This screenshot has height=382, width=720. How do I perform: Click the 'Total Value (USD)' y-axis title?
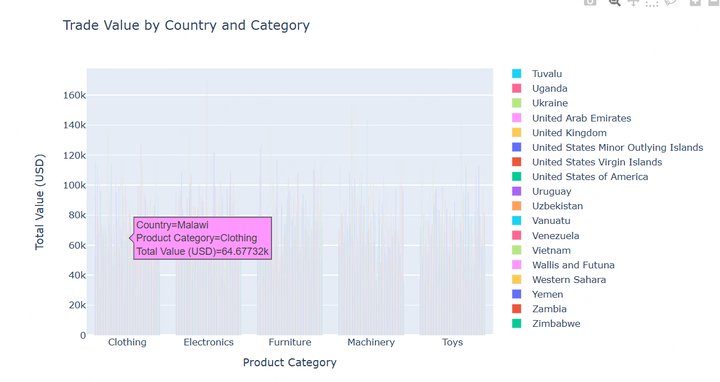[x=39, y=202]
